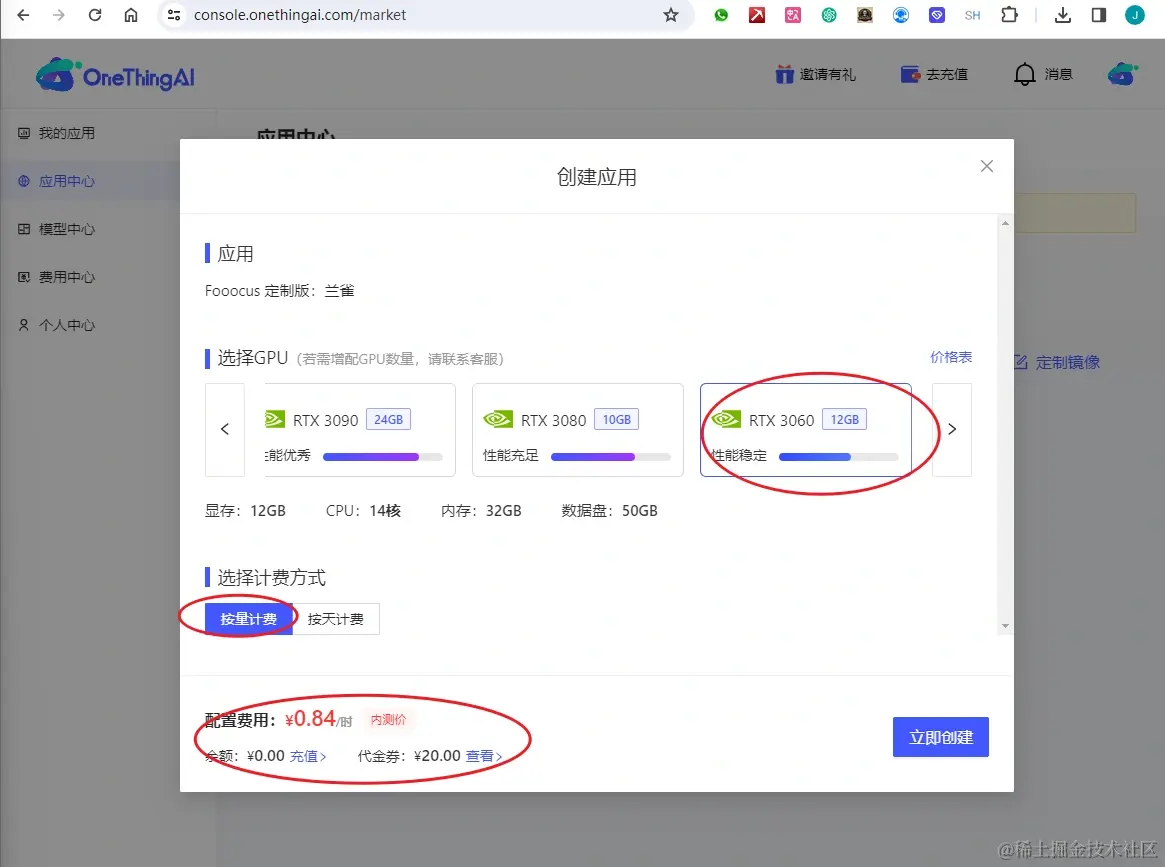This screenshot has width=1165, height=867.
Task: Click the OneThingAI logo
Action: point(116,75)
